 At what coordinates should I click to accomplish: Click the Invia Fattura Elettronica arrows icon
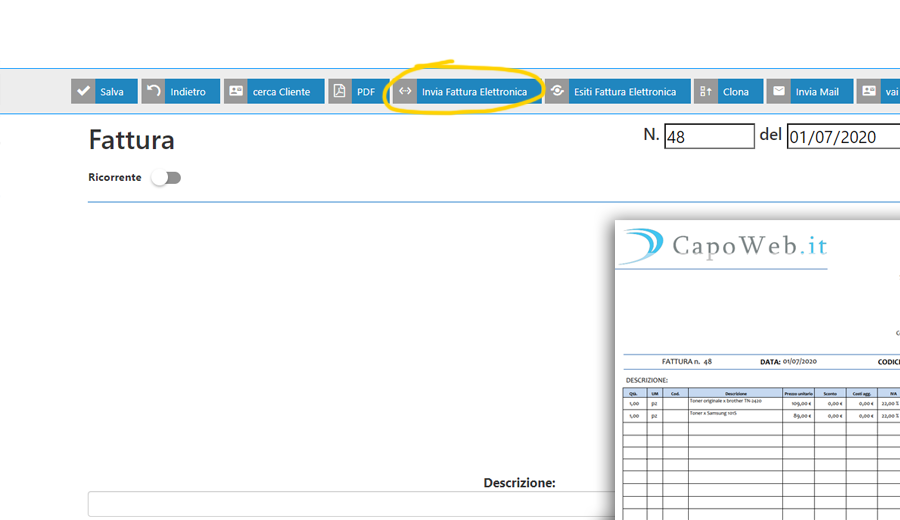point(405,91)
